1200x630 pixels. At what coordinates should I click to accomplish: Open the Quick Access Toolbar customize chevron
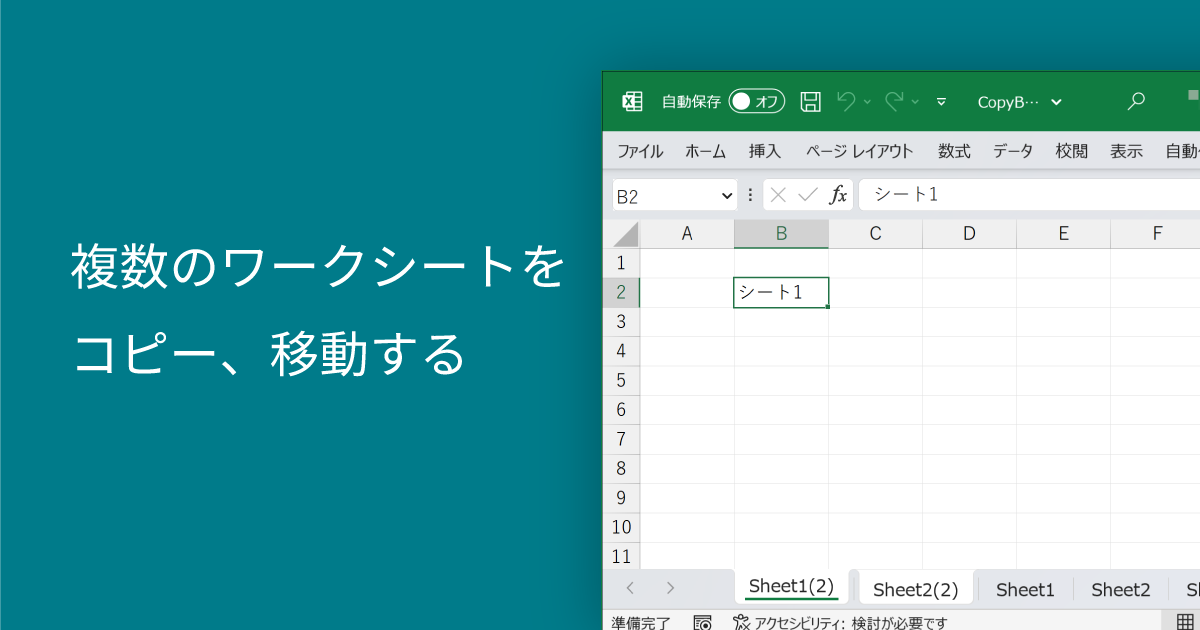click(941, 101)
